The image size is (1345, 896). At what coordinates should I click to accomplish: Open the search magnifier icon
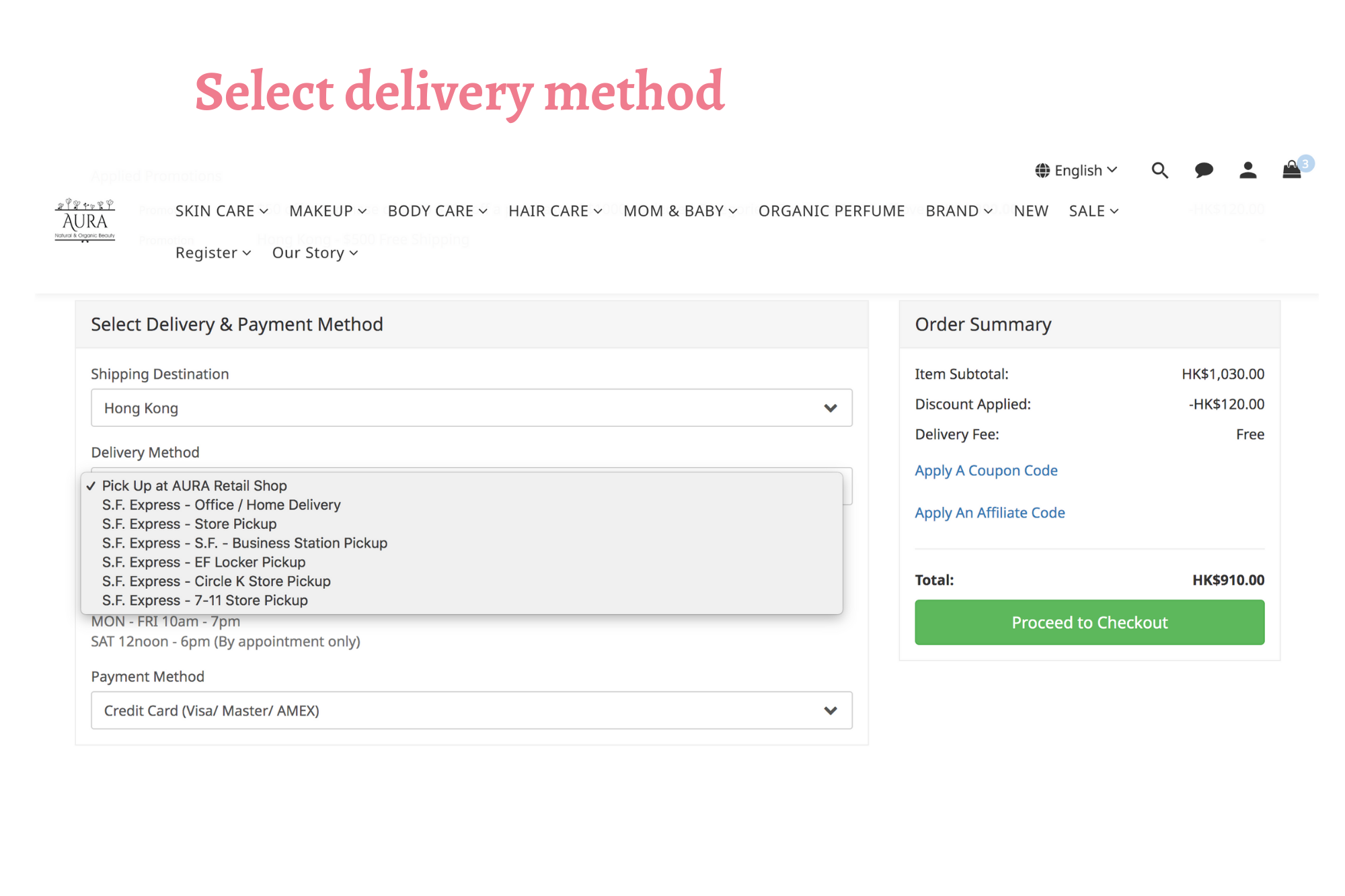(1159, 170)
